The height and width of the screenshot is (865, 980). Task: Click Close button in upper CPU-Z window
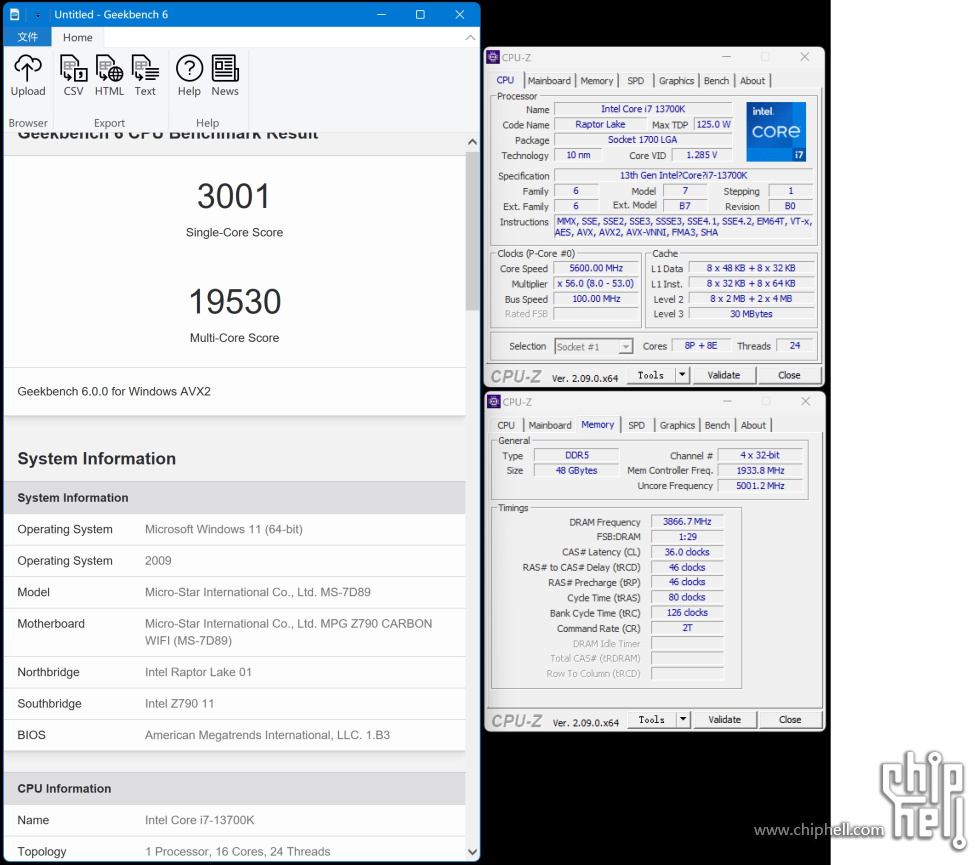point(789,375)
